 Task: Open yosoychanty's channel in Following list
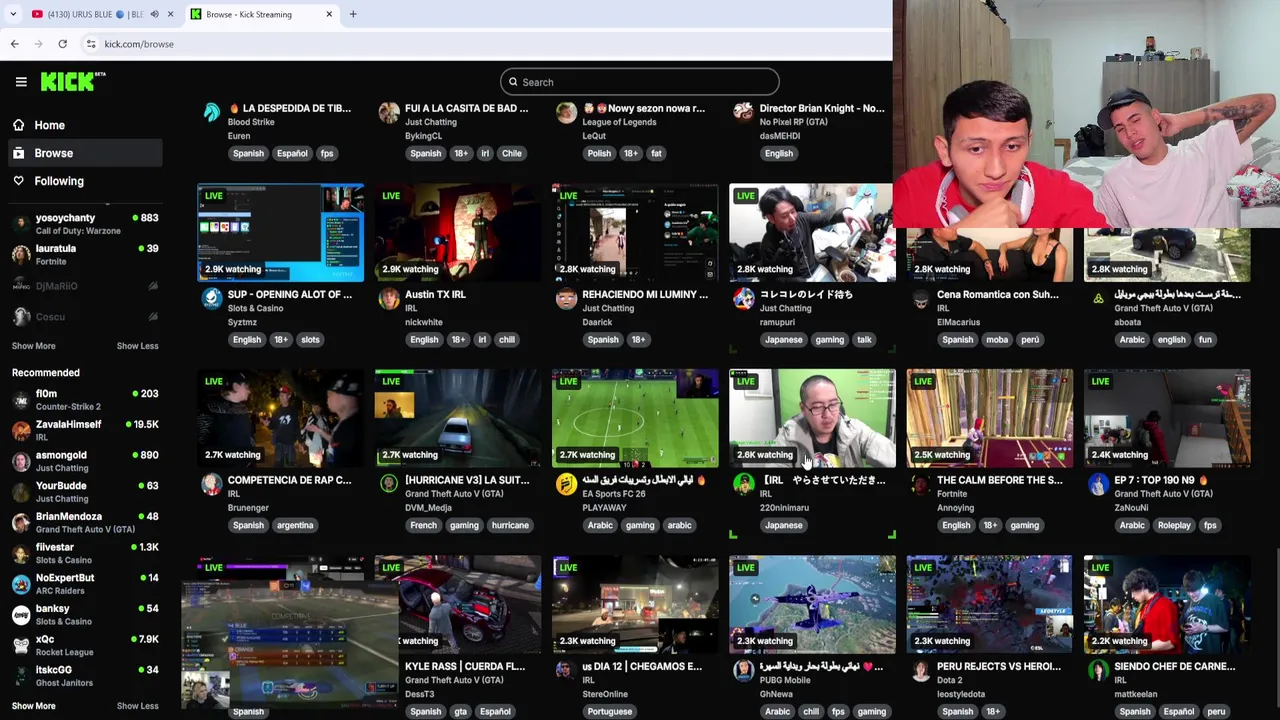(84, 224)
